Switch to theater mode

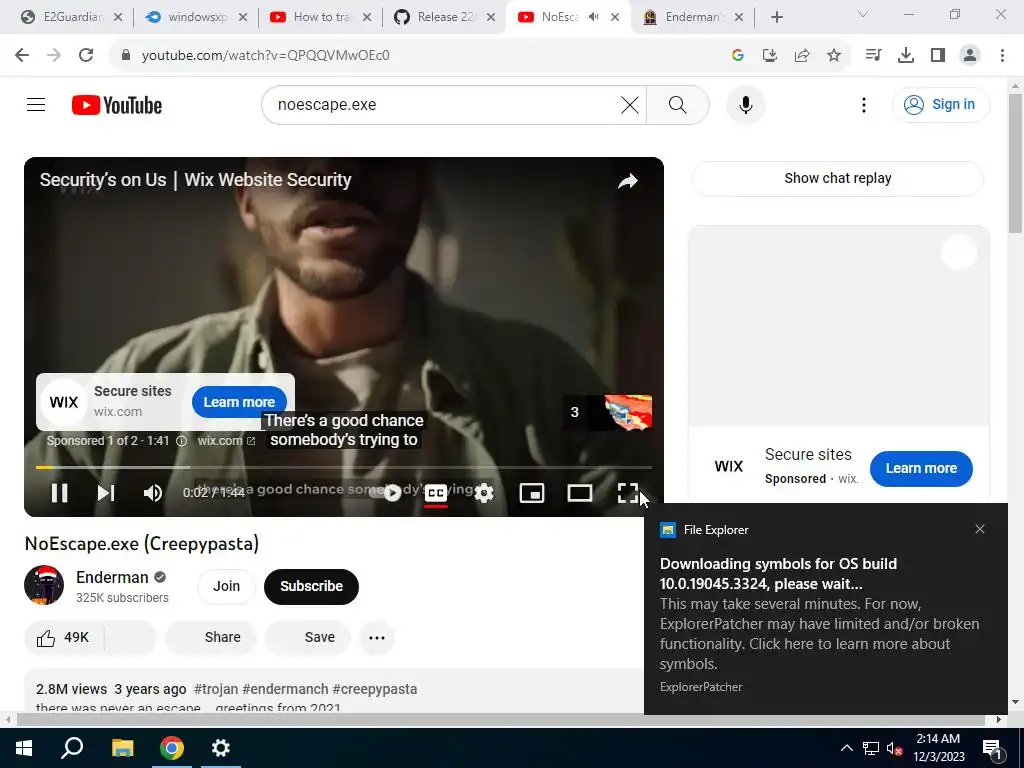(x=579, y=493)
